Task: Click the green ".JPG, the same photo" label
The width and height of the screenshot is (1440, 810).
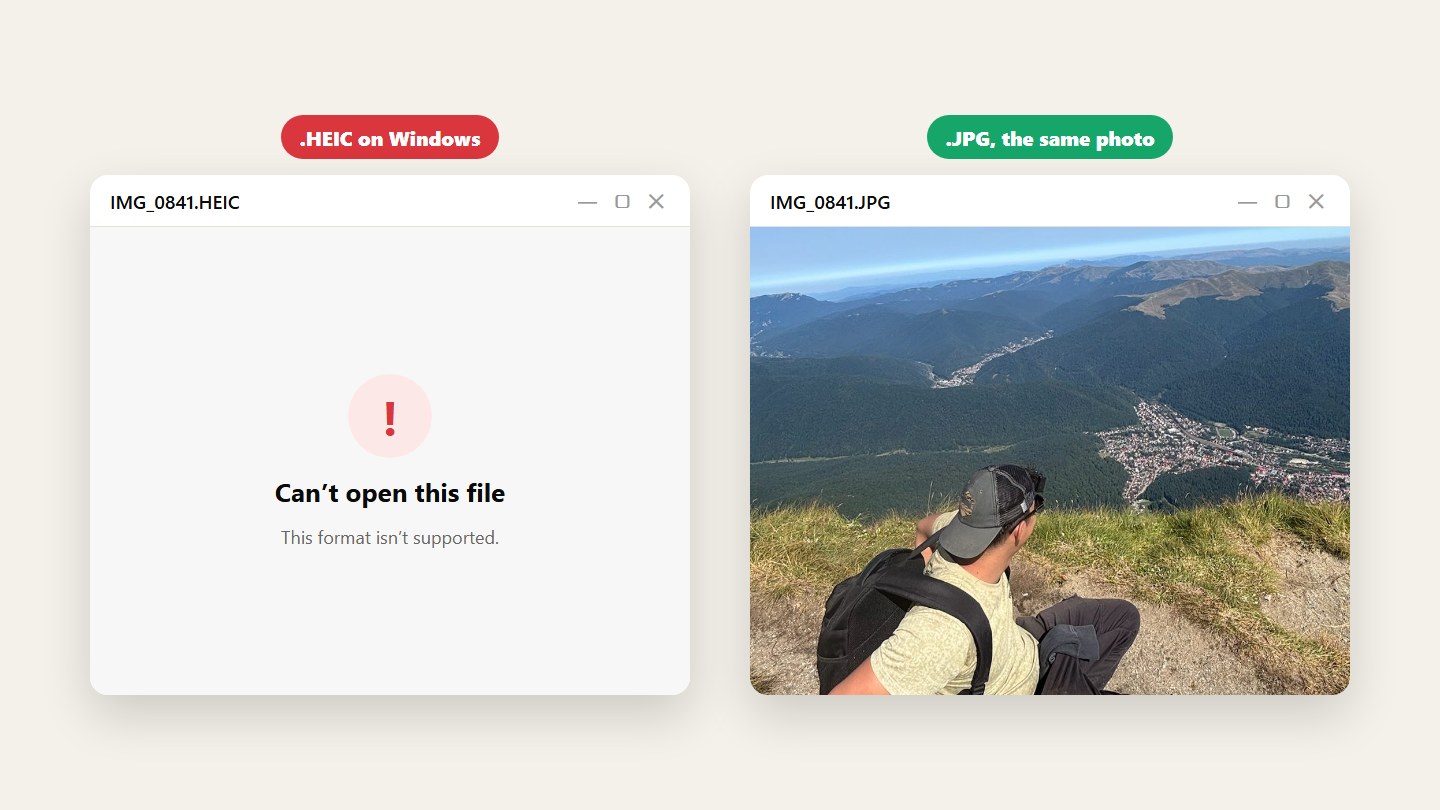Action: [x=1050, y=138]
